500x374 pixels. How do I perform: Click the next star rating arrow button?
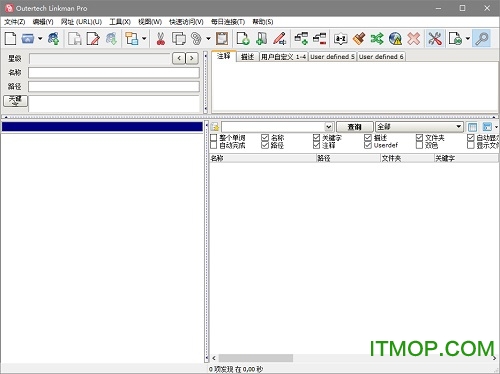coord(192,58)
